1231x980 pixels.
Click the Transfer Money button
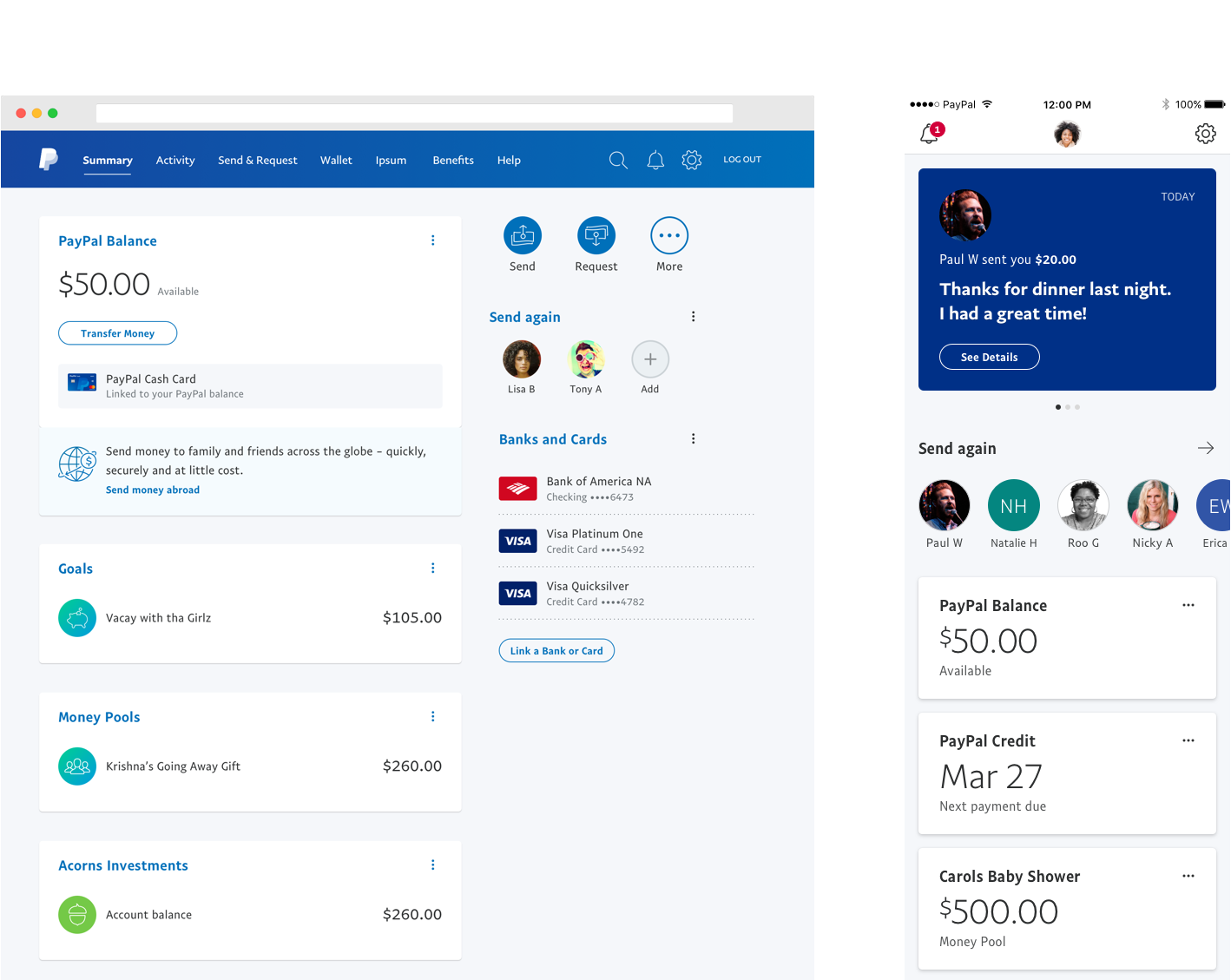pyautogui.click(x=117, y=333)
